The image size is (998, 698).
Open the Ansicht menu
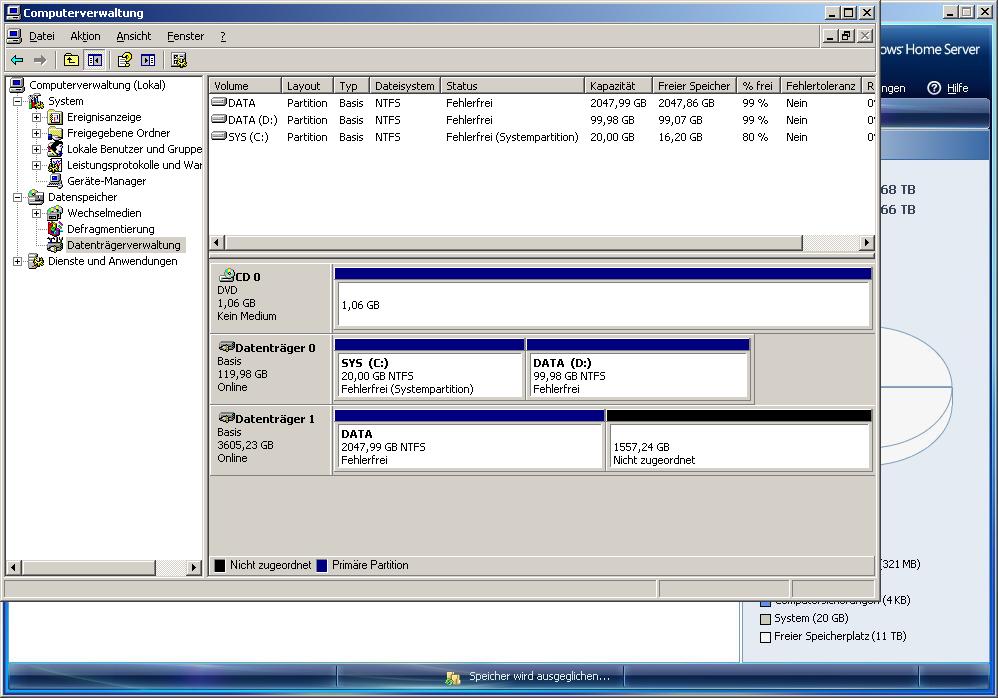[x=134, y=36]
